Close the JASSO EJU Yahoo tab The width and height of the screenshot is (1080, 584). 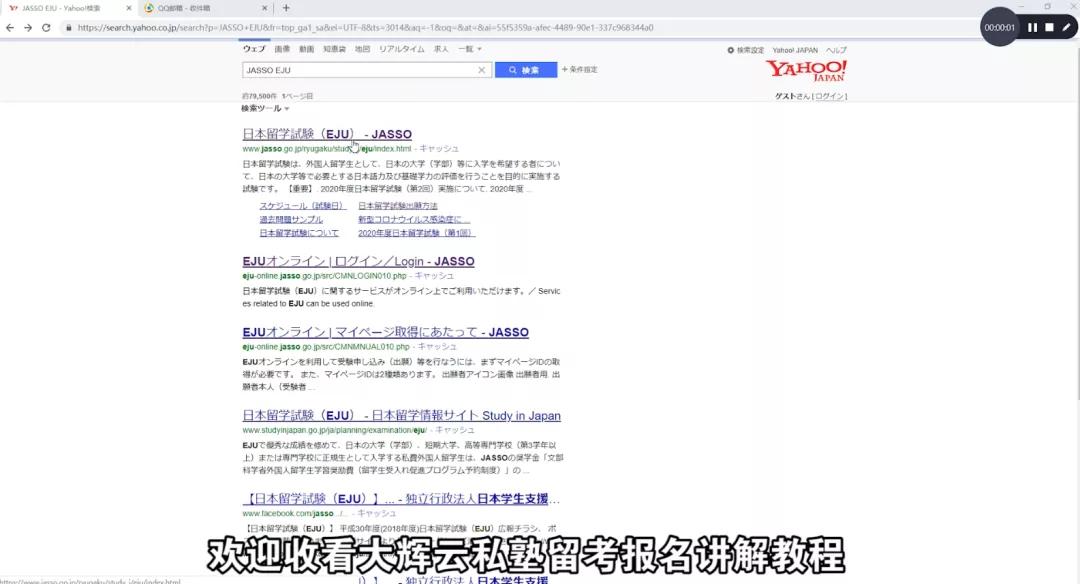point(128,8)
